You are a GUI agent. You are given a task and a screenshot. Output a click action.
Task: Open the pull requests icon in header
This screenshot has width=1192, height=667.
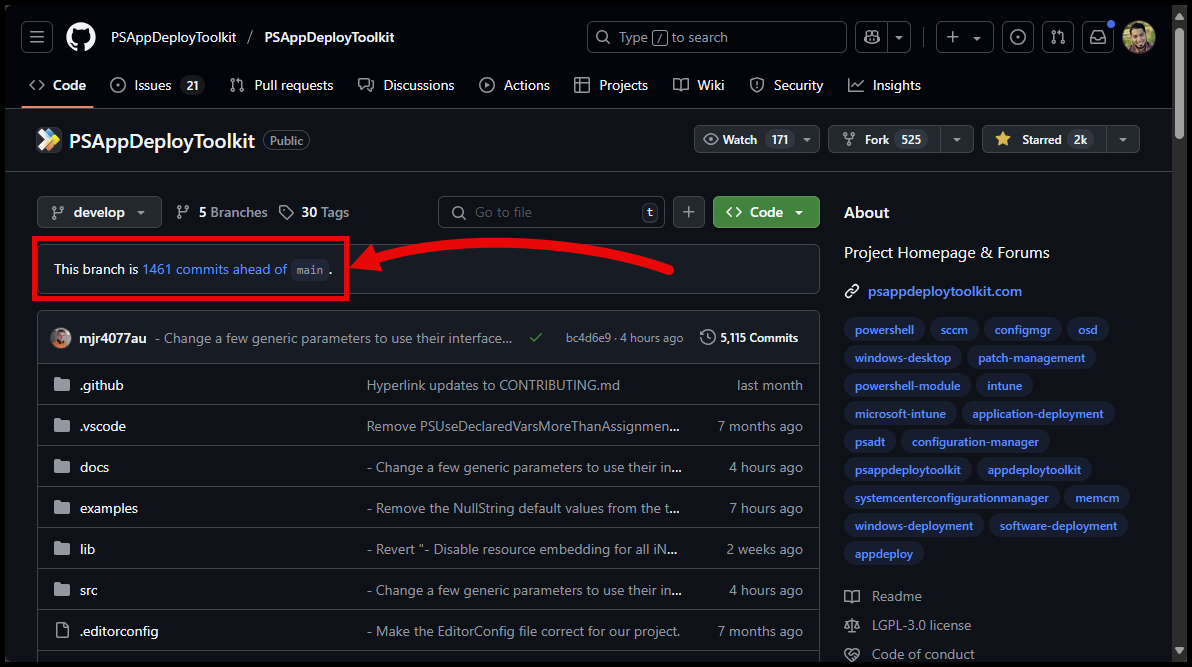click(x=1057, y=37)
